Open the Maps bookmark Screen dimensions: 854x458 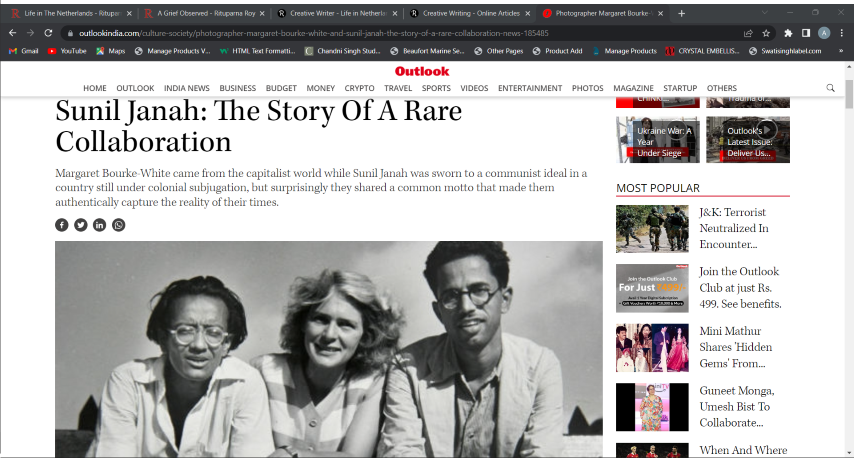coord(111,51)
